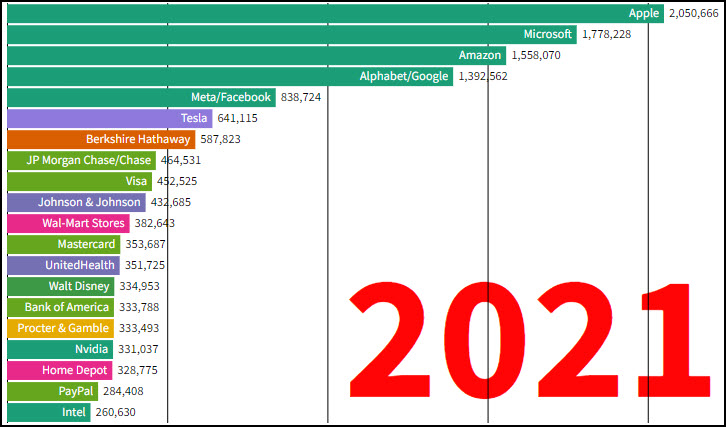726x427 pixels.
Task: Click the JP Morgan Chase/Chase label
Action: click(88, 160)
